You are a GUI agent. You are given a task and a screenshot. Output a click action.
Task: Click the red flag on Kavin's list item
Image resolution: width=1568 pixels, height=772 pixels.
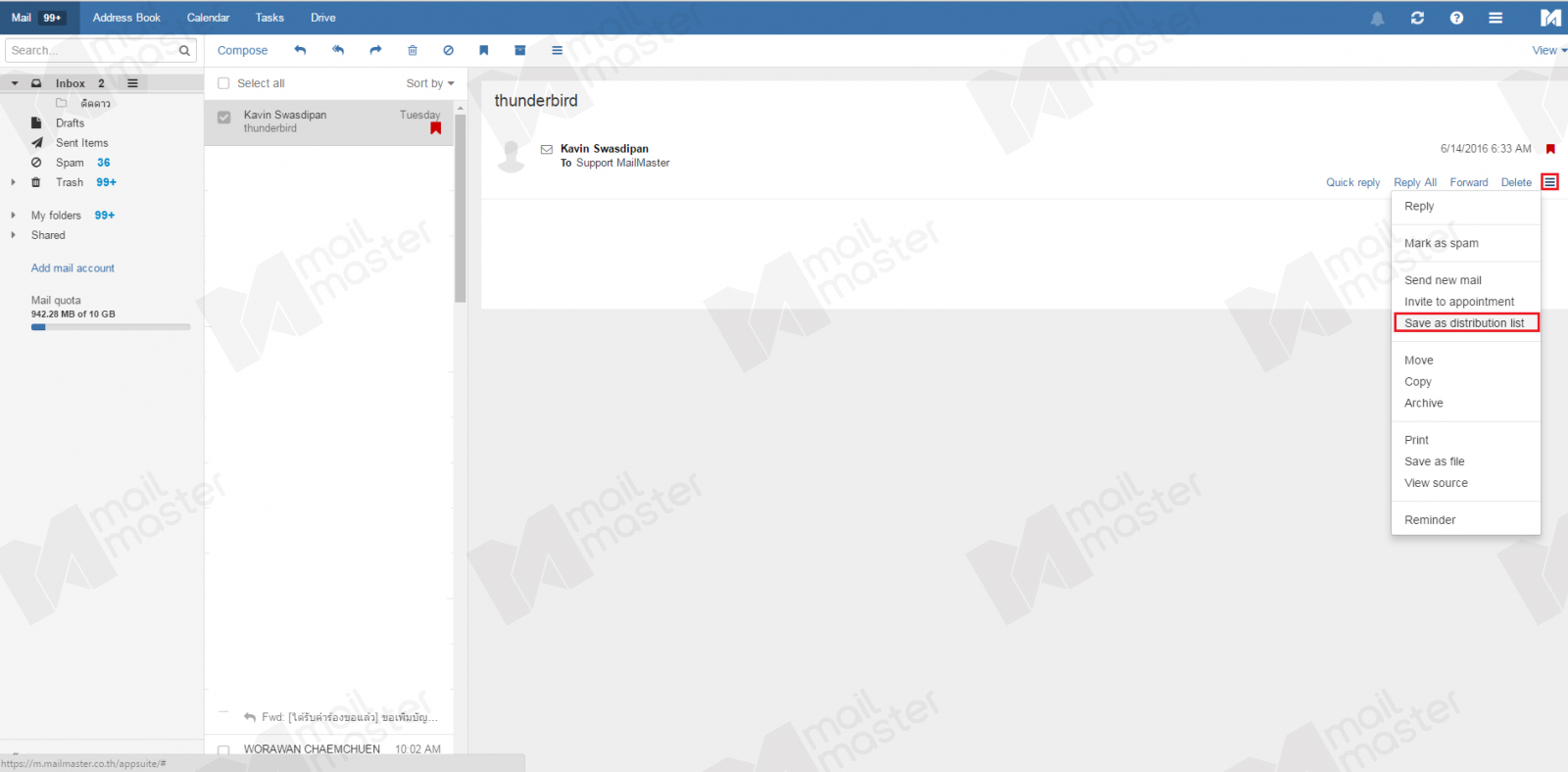click(x=436, y=128)
